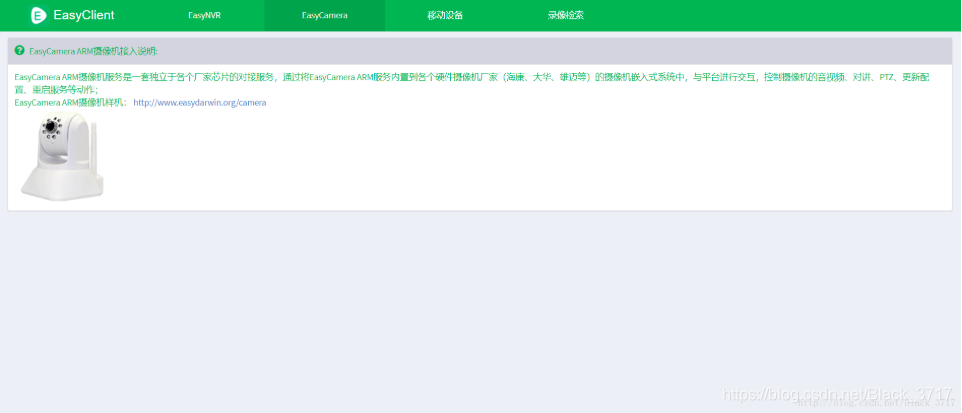Open the EasyNVR tab
Viewport: 962px width, 413px height.
point(204,15)
